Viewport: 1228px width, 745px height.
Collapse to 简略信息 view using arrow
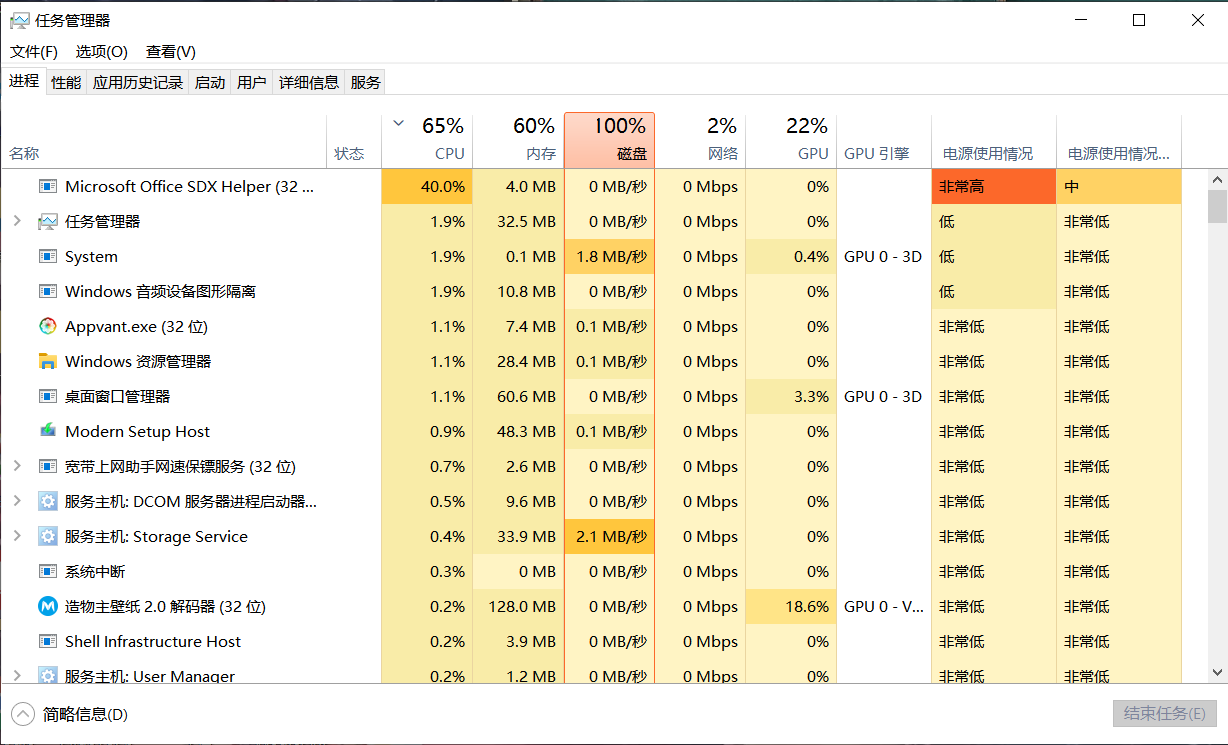click(22, 714)
